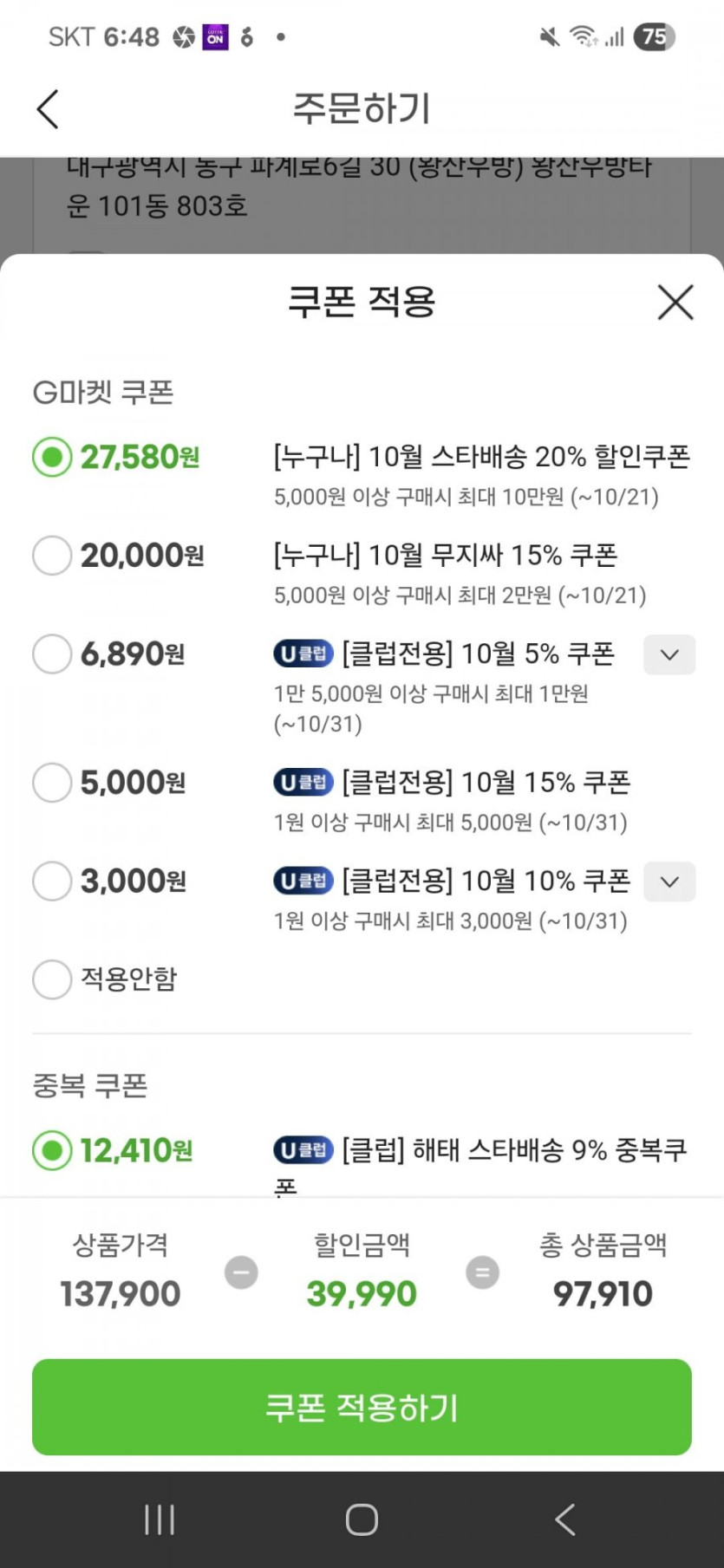724x1568 pixels.
Task: Tap Android navigation back arrow
Action: pos(564,1519)
